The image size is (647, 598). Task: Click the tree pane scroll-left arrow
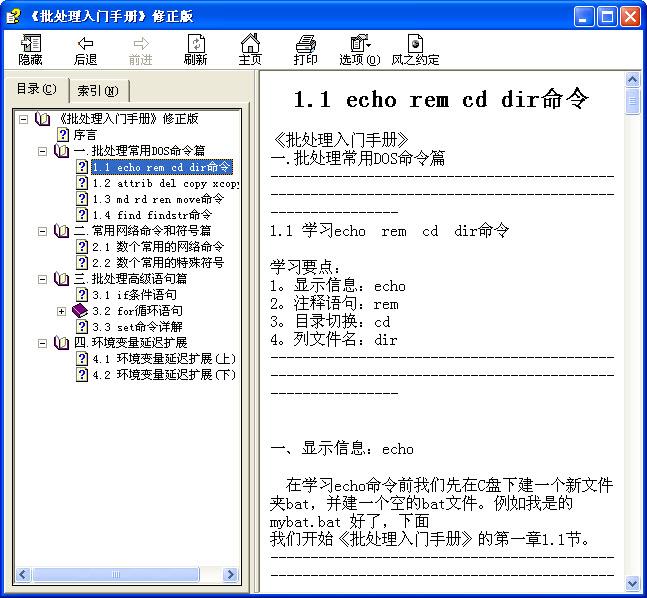(x=23, y=574)
